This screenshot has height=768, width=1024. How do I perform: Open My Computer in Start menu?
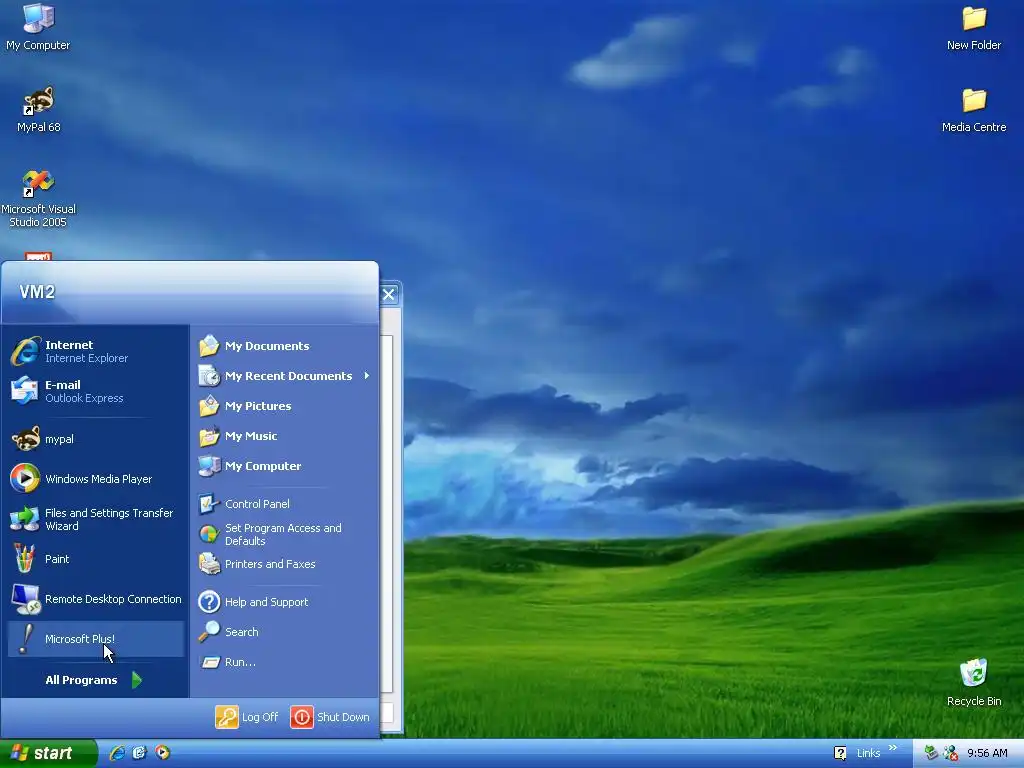[x=284, y=466]
